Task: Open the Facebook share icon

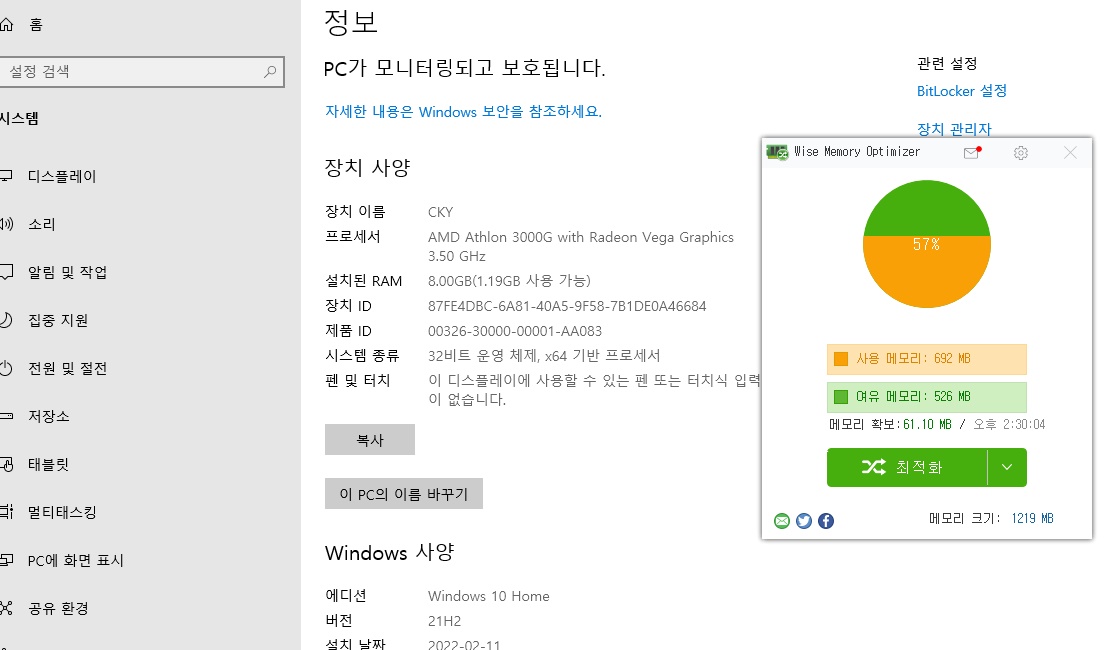Action: click(825, 521)
